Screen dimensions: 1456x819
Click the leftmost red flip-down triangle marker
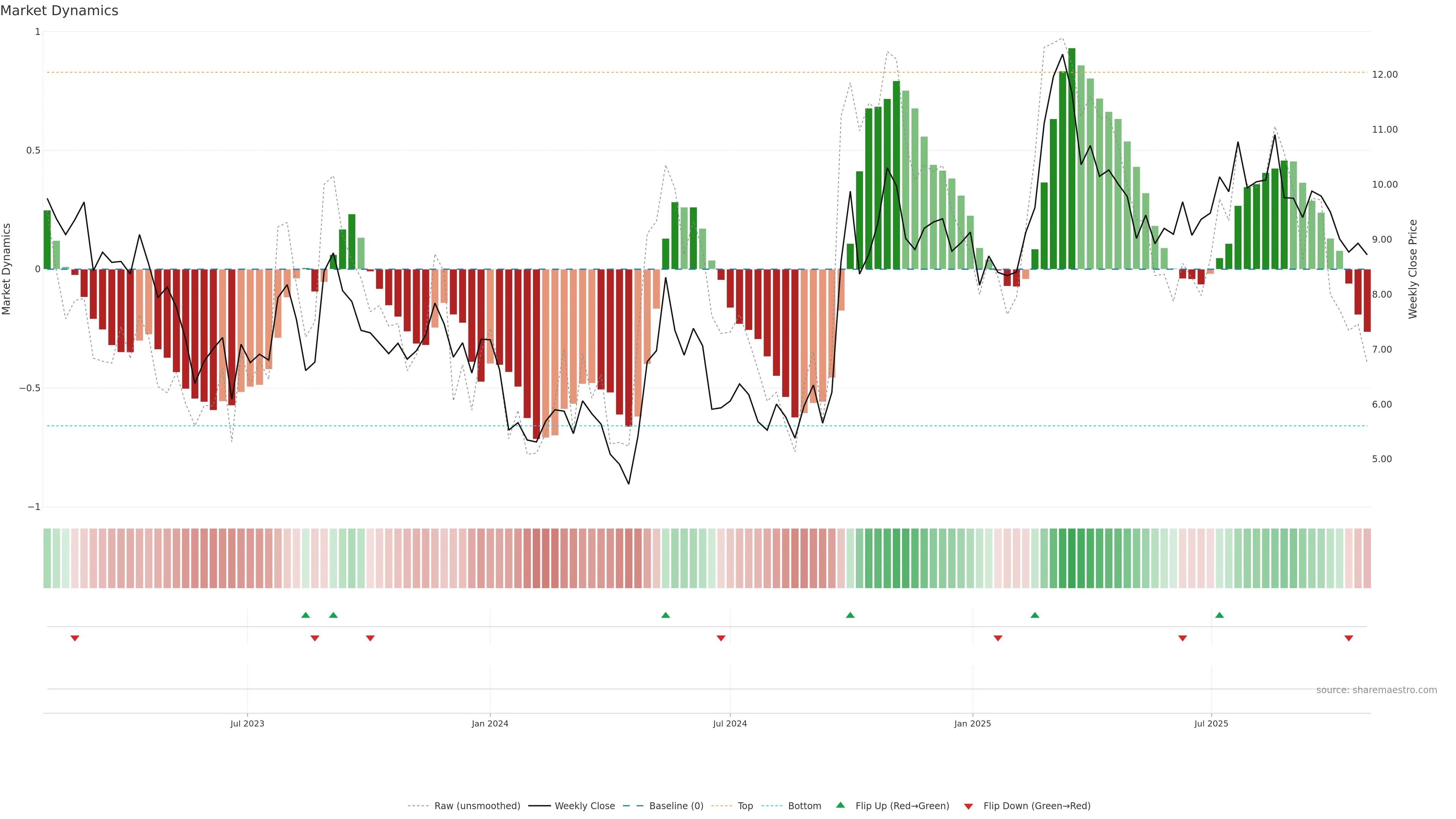pyautogui.click(x=75, y=638)
